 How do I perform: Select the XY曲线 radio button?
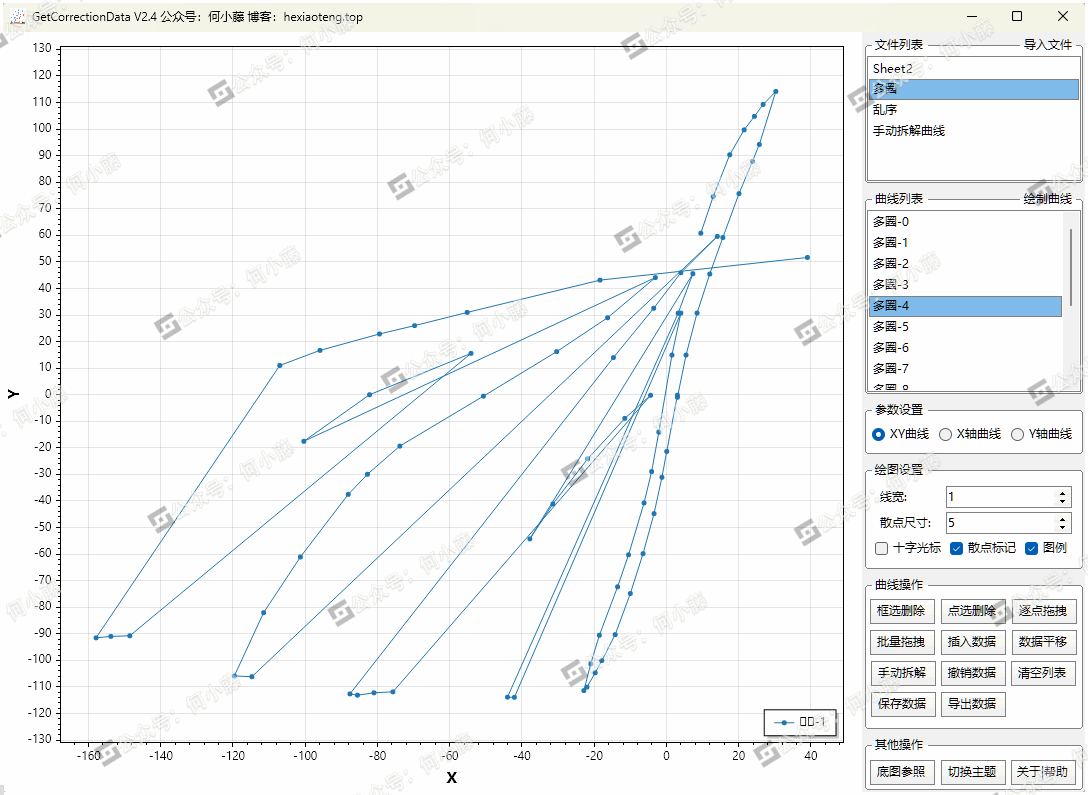point(879,434)
